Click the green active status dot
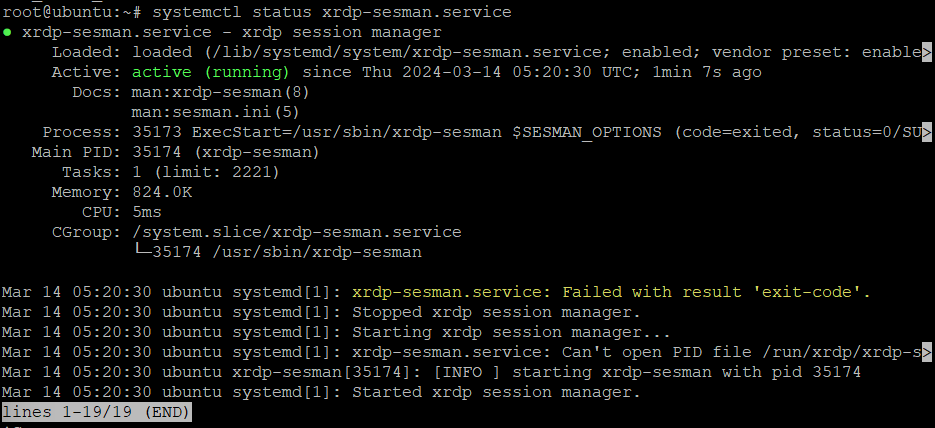 tap(7, 32)
